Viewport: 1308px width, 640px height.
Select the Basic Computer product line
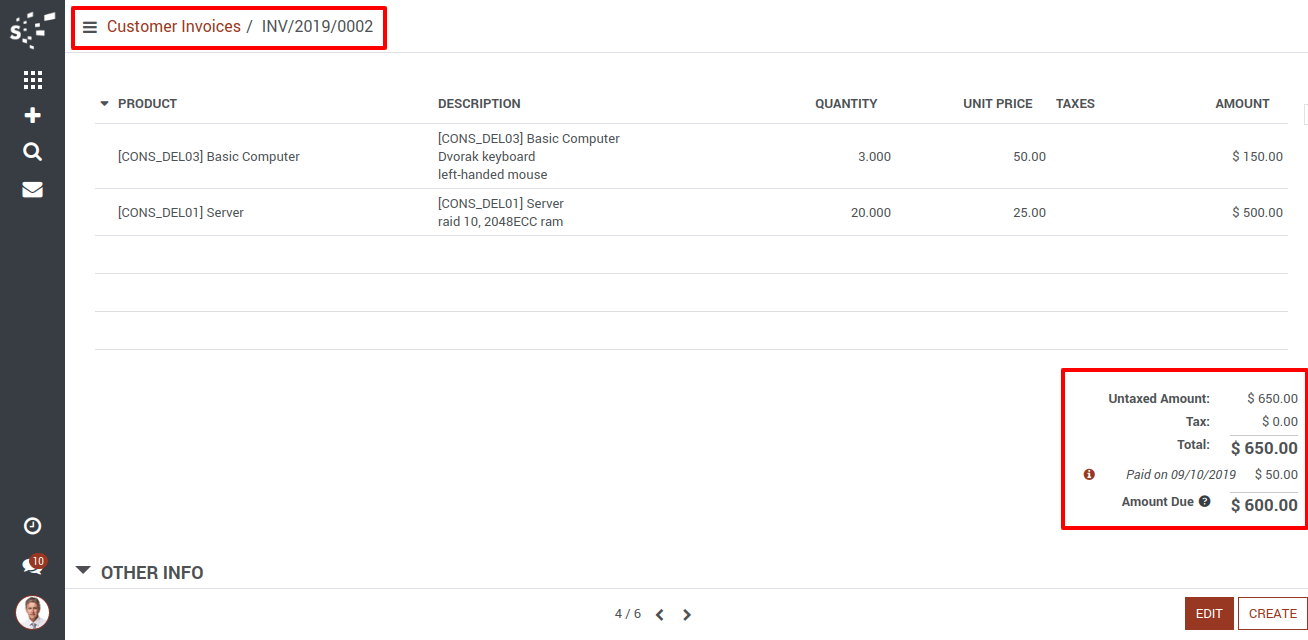209,157
